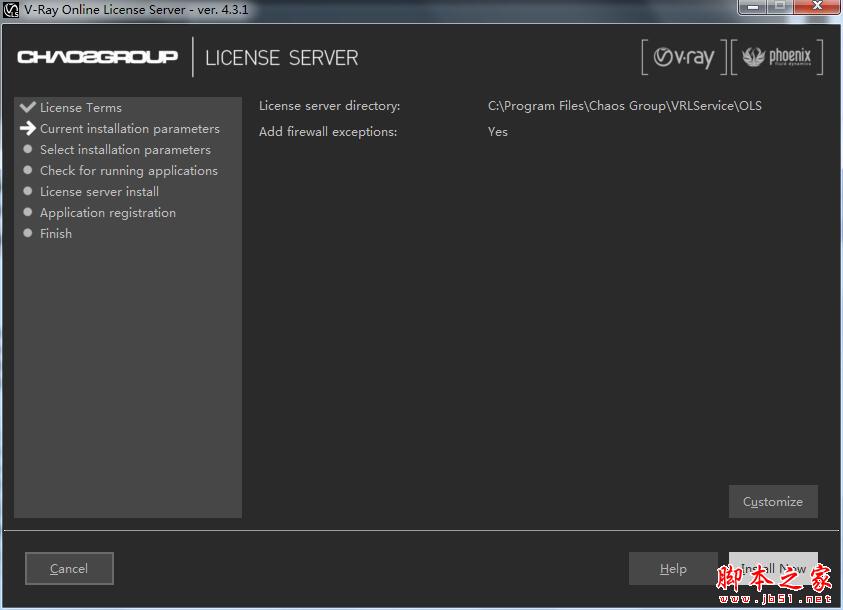Start installation with Install Now
Image resolution: width=843 pixels, height=610 pixels.
pyautogui.click(x=773, y=568)
